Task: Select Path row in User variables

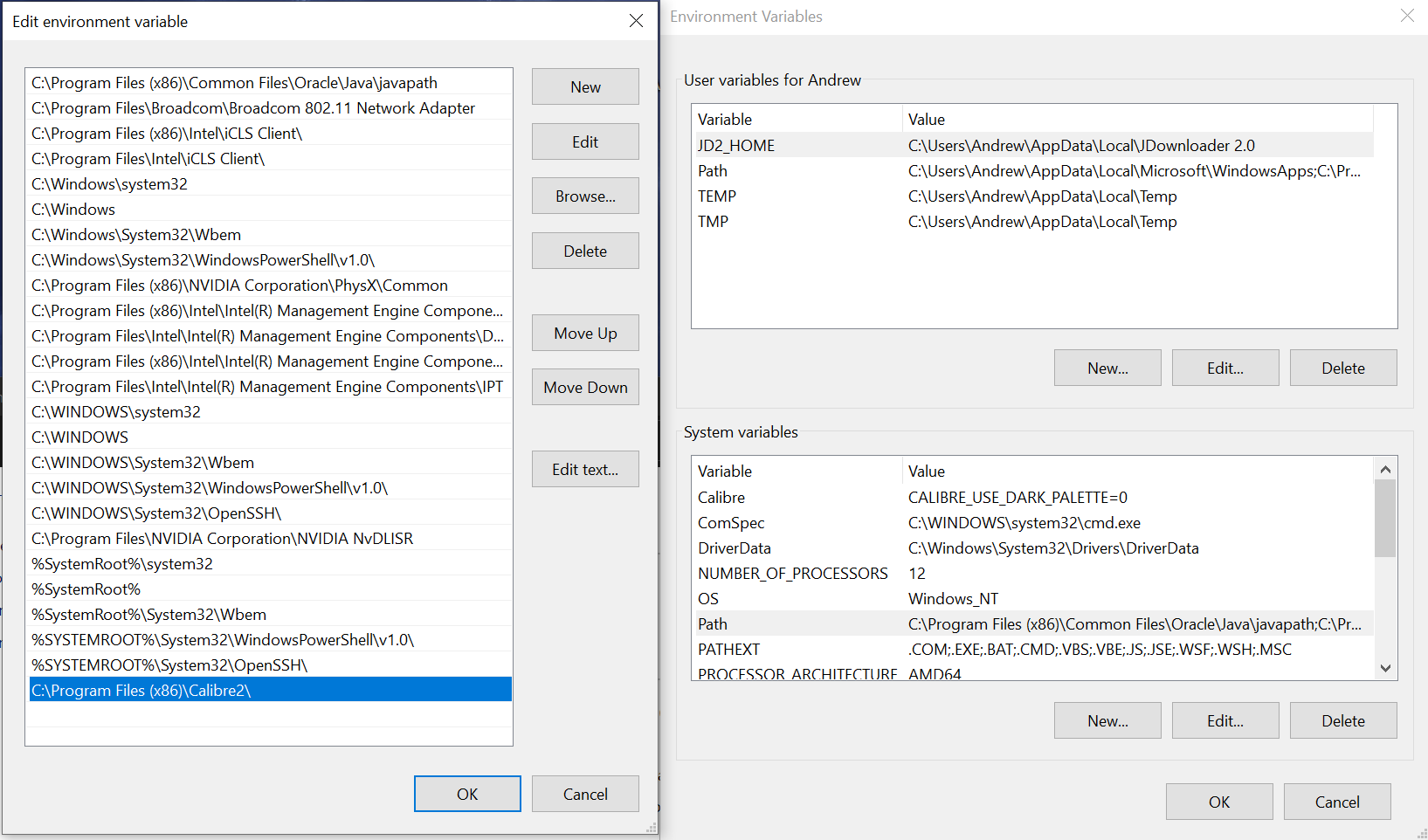Action: (1033, 170)
